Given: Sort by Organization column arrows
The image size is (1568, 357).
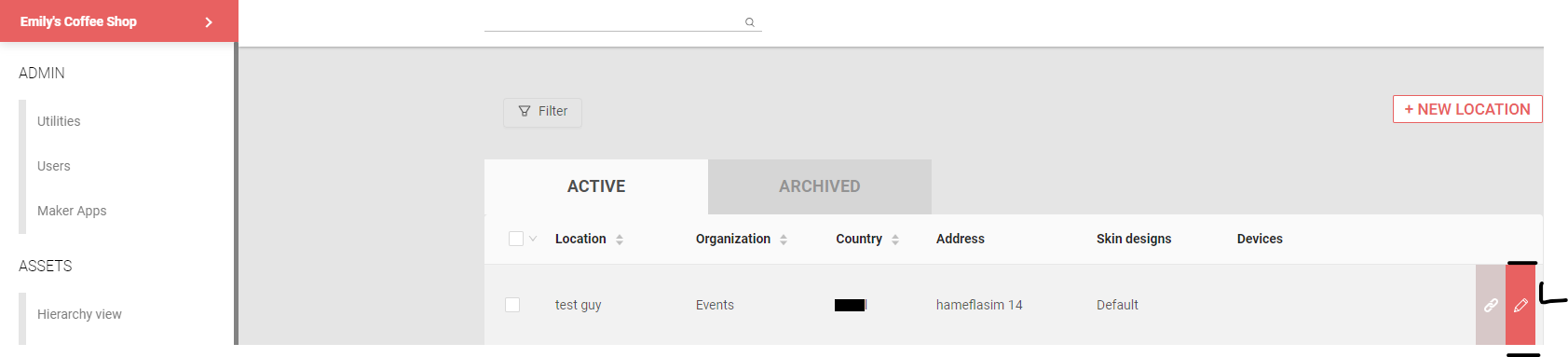Looking at the screenshot, I should [784, 240].
